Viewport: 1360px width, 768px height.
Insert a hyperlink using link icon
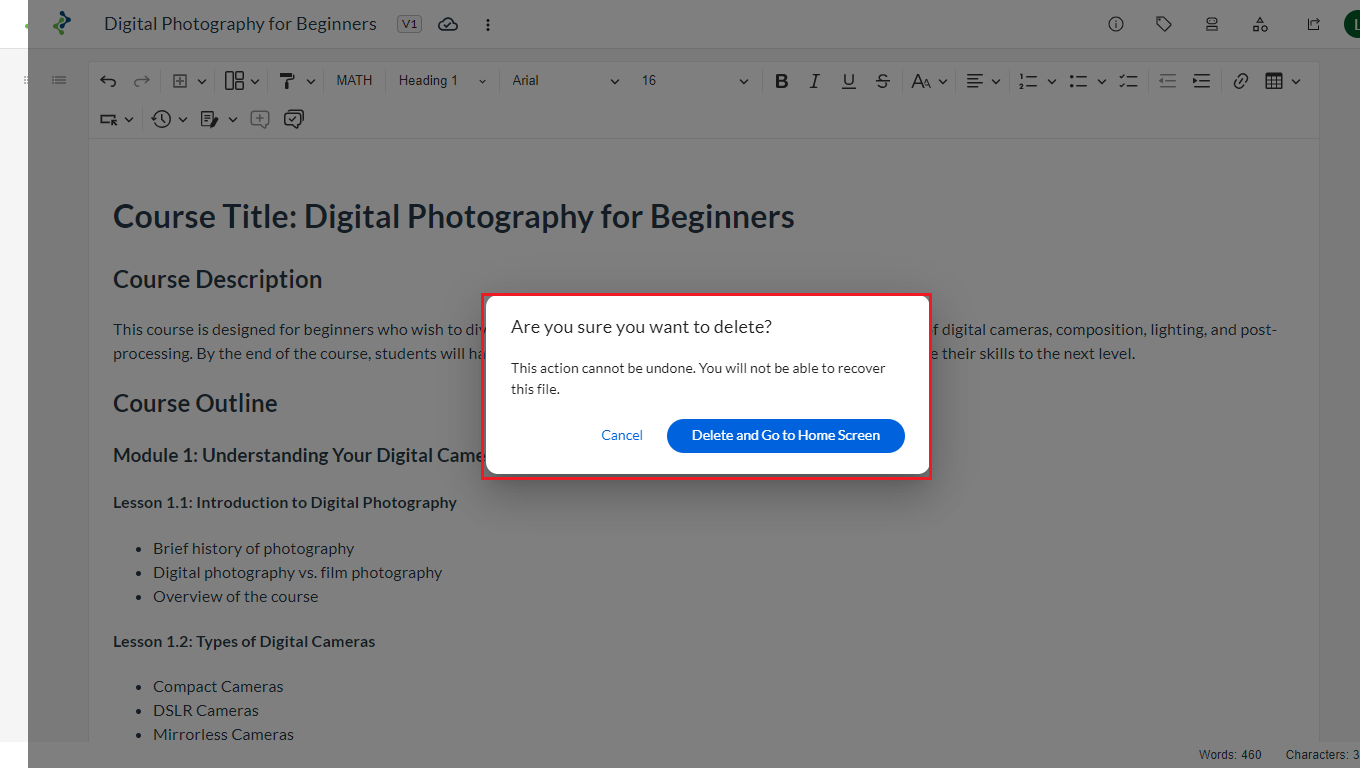[x=1241, y=81]
